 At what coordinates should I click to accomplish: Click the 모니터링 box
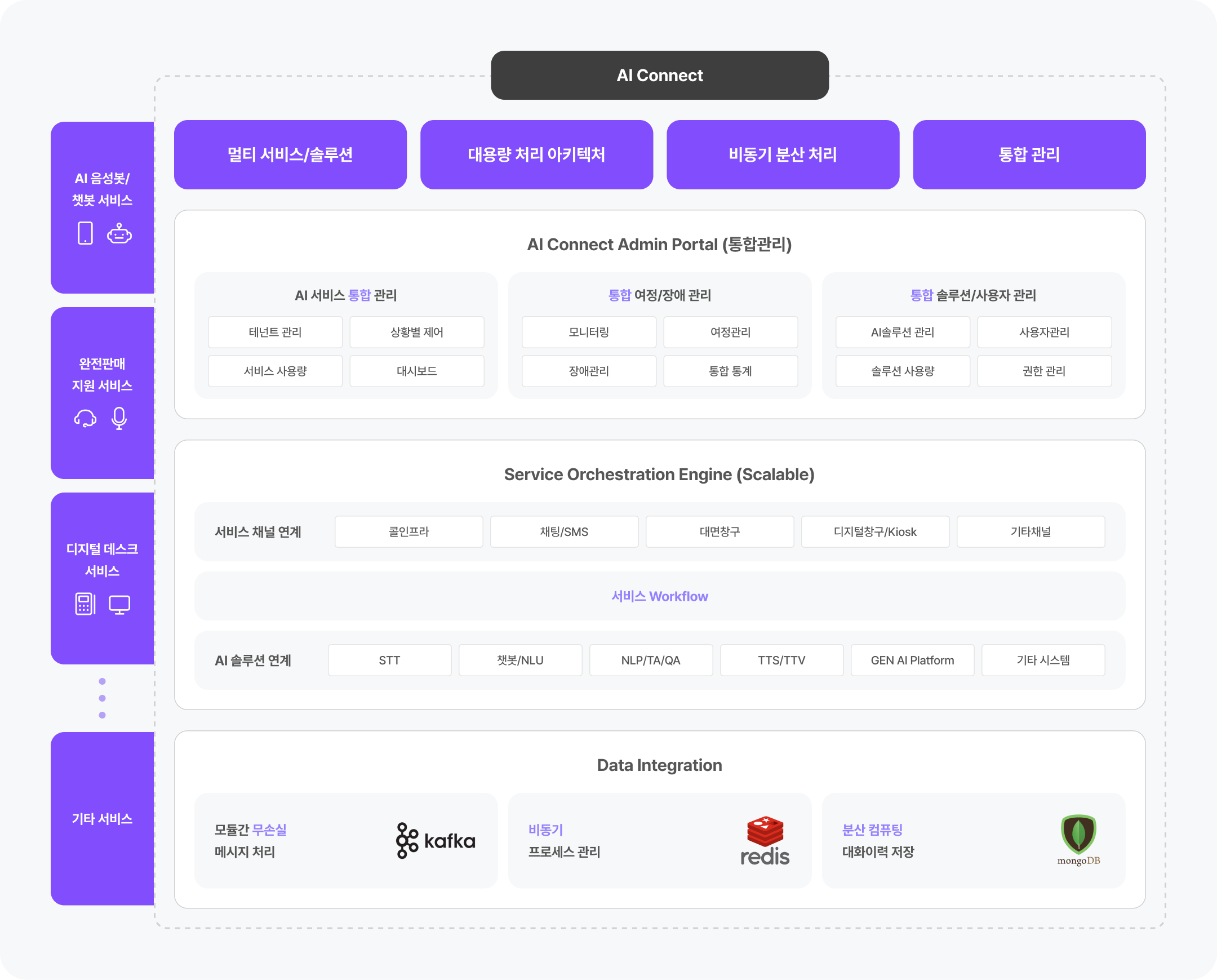point(589,332)
